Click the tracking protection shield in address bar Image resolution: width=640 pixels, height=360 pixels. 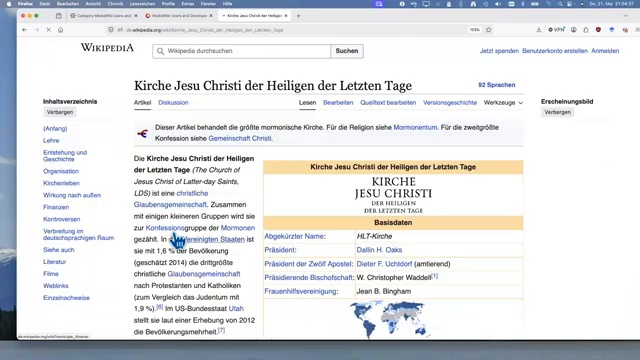pos(111,30)
